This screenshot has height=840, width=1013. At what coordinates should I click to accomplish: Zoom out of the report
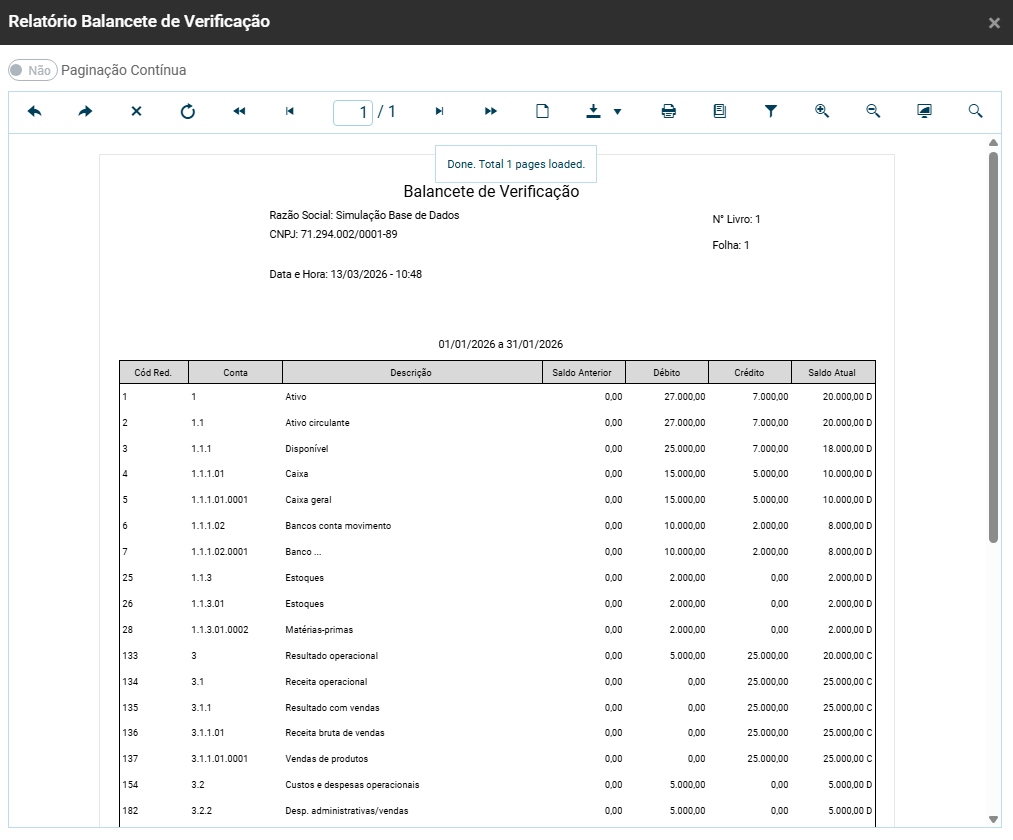[x=873, y=112]
